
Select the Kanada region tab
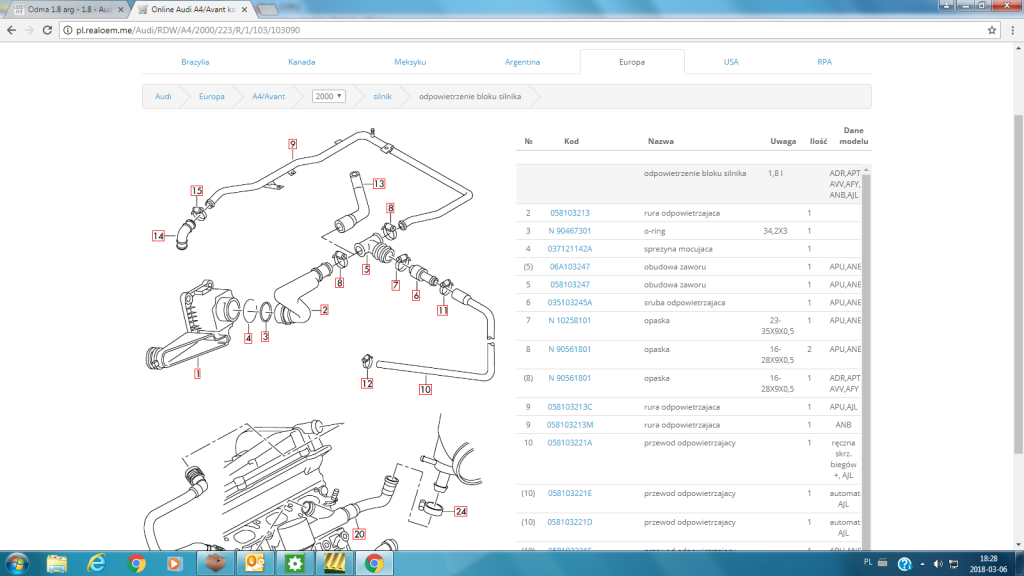pos(302,62)
